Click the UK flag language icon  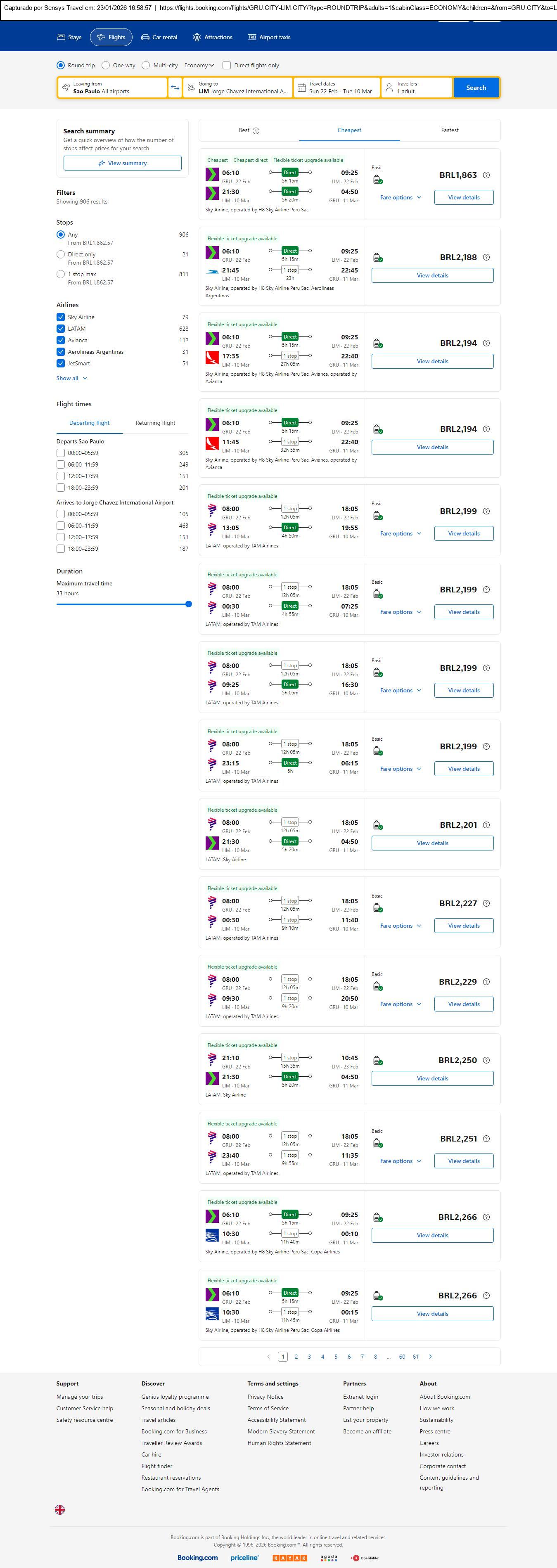(59, 1509)
